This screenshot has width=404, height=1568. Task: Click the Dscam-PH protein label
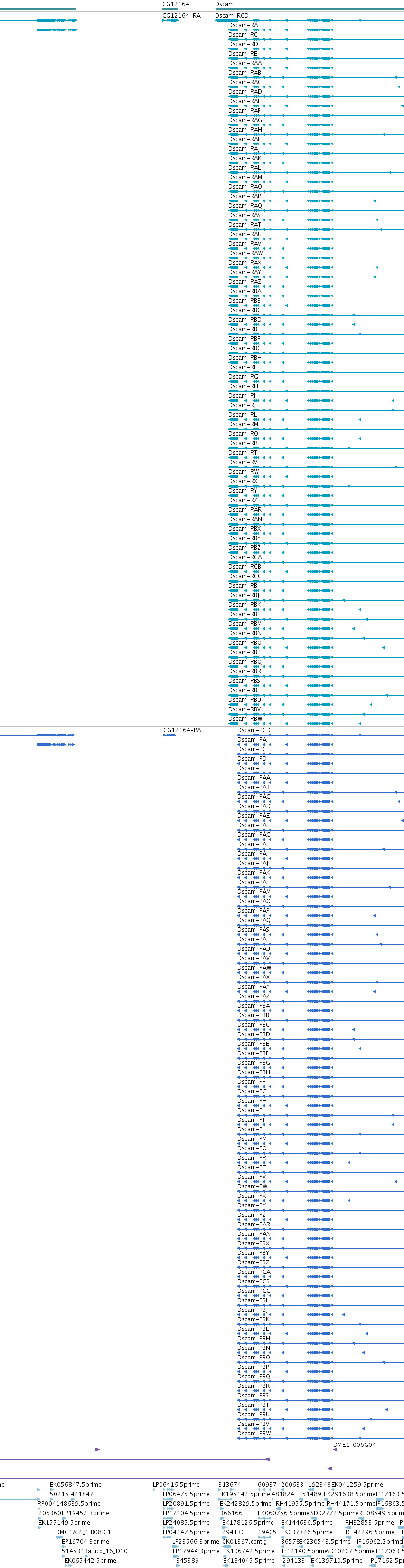[252, 1100]
